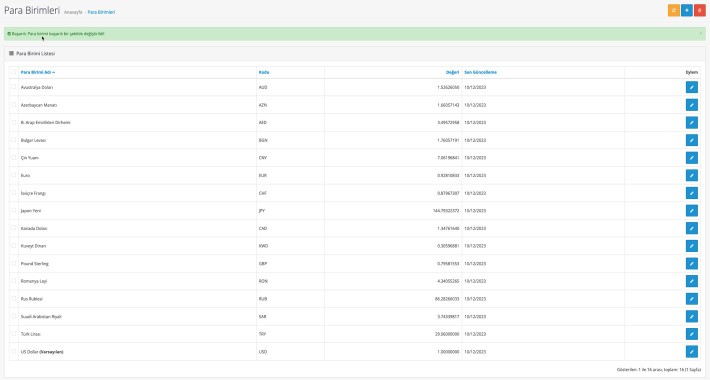Sort by Son Güncelleme column
Viewport: 710px width, 380px height.
point(480,72)
